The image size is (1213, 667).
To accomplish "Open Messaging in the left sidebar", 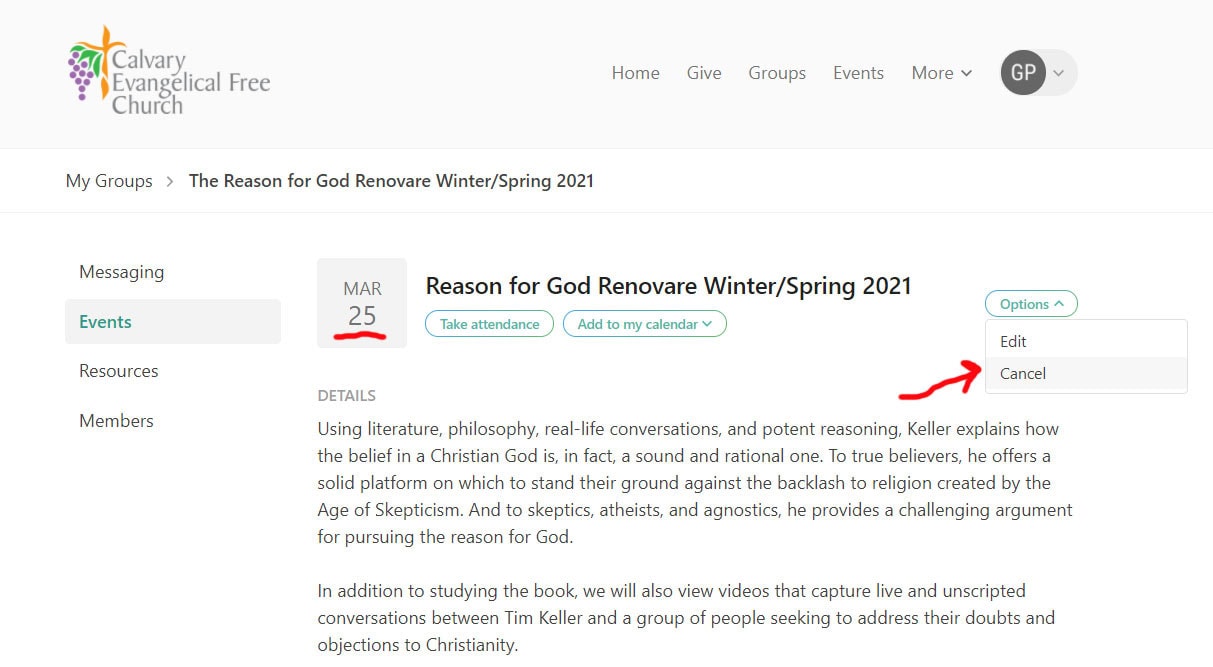I will (x=121, y=272).
